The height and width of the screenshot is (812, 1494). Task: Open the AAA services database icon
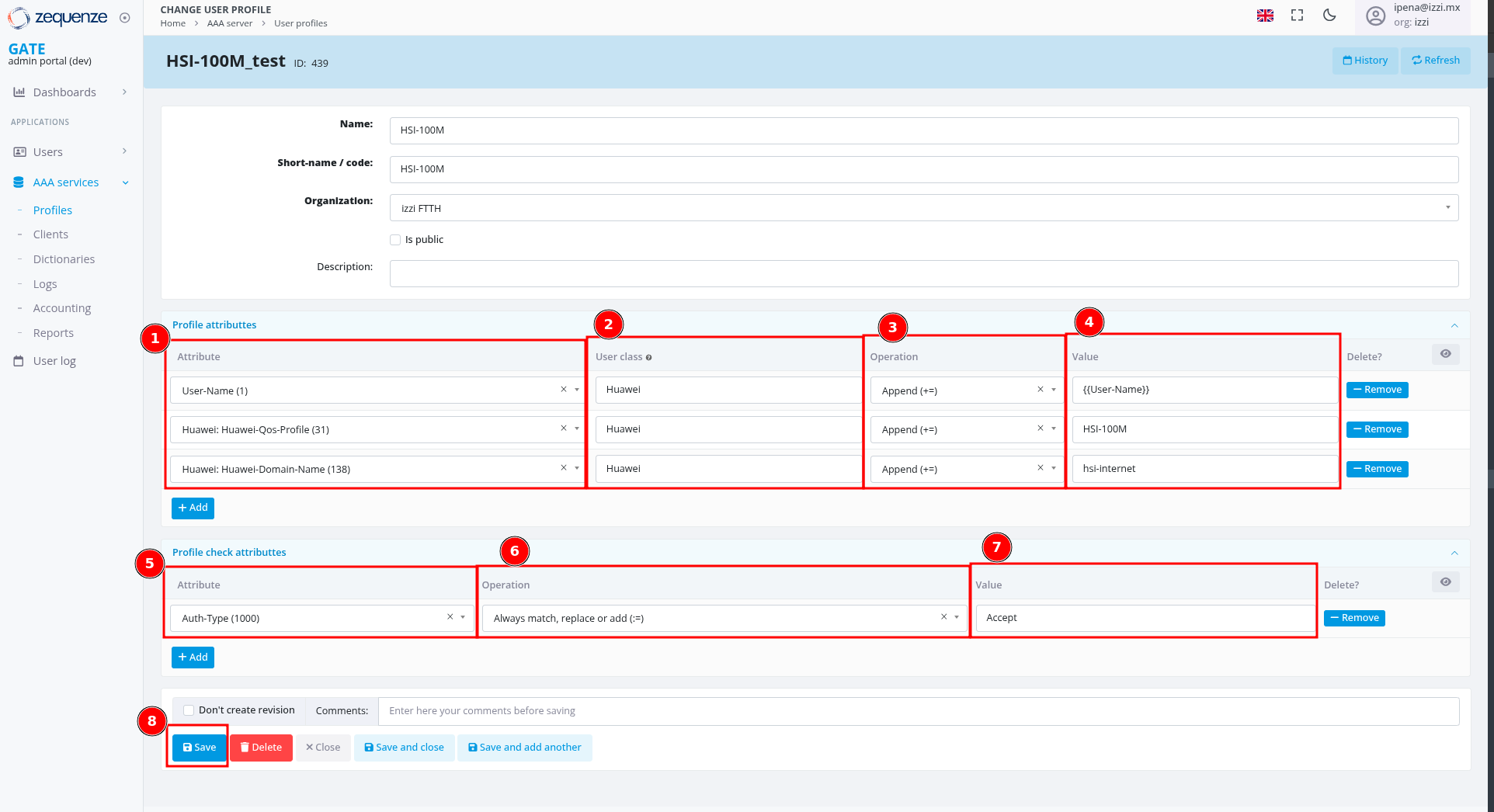pos(18,182)
